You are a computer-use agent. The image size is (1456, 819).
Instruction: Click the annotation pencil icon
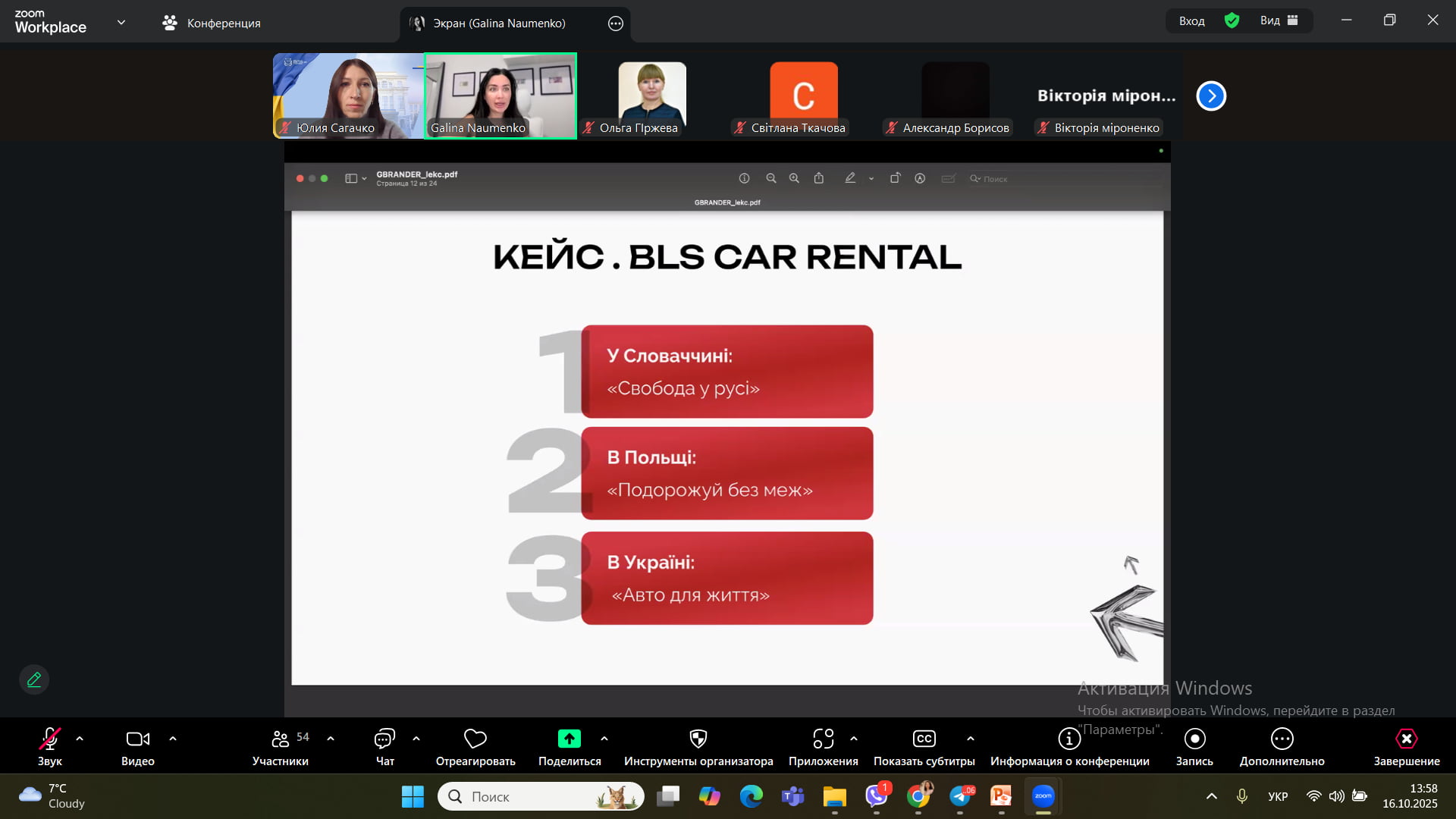pos(34,679)
